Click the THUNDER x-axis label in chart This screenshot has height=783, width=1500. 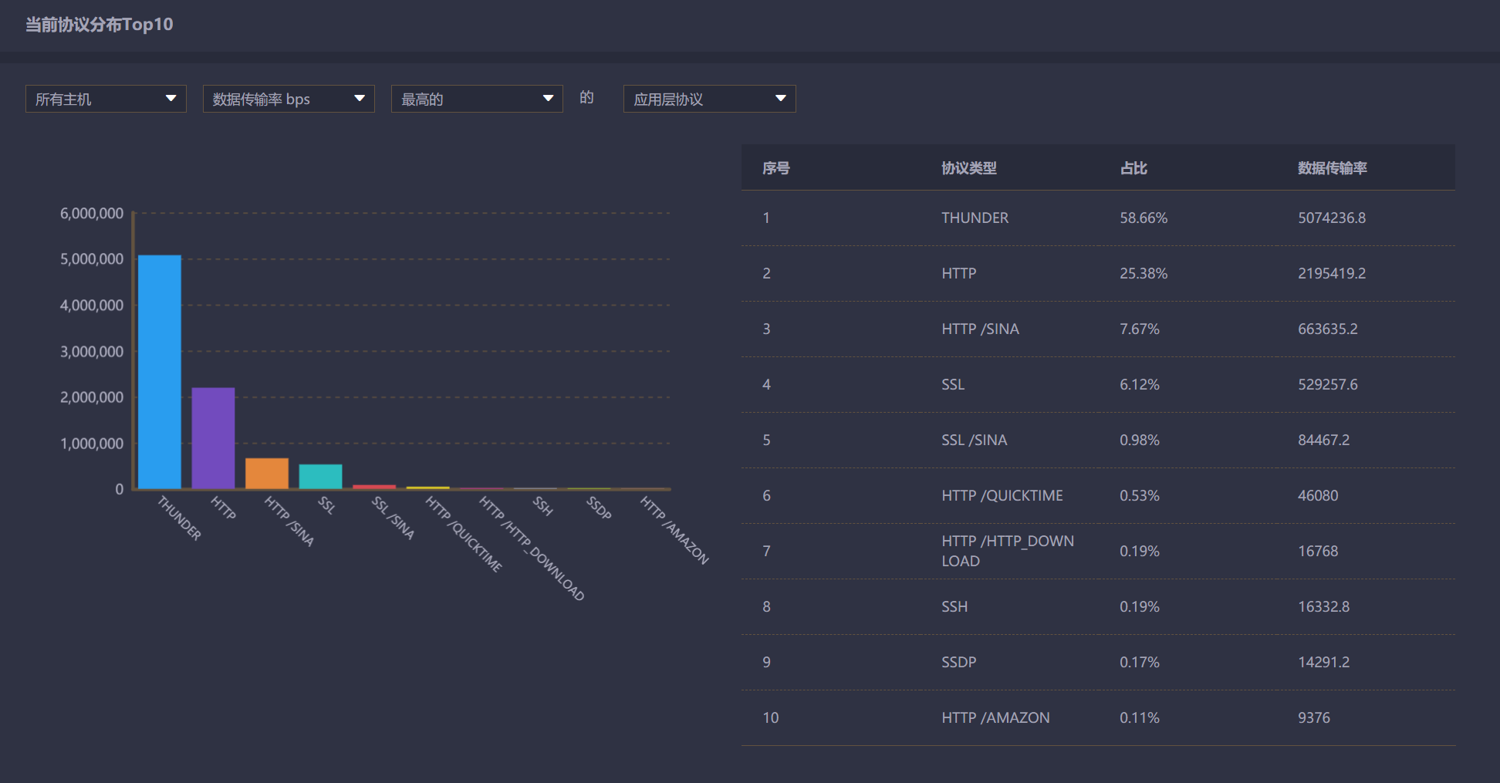(180, 518)
